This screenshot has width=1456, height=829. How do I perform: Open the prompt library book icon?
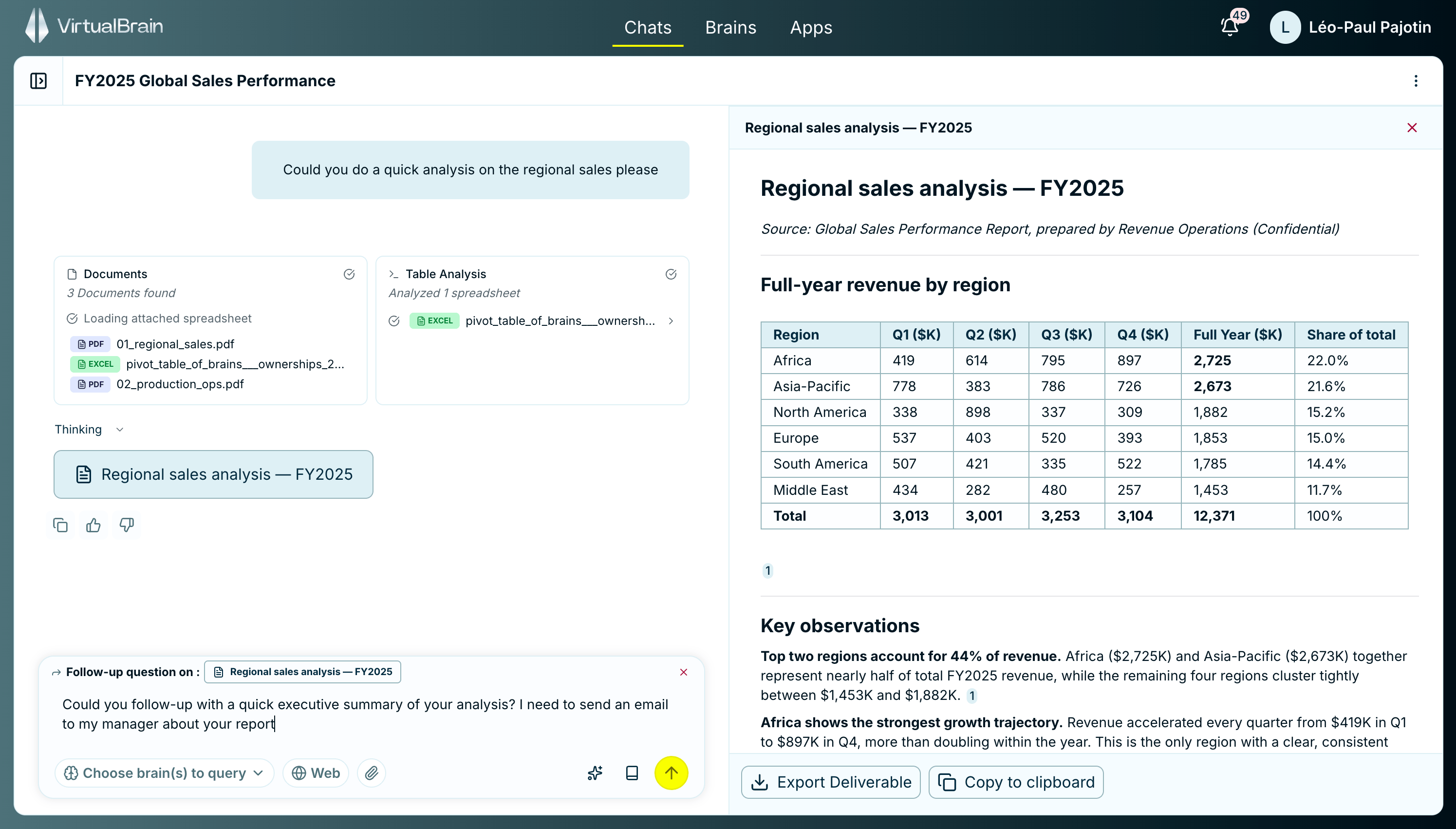click(631, 772)
